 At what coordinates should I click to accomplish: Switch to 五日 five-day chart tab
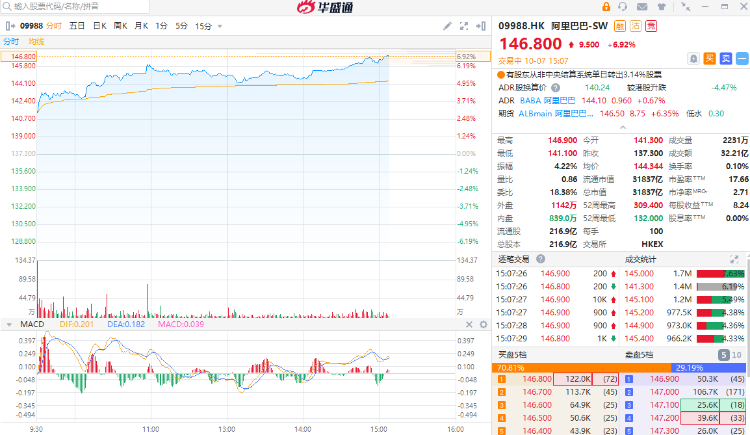tap(77, 26)
